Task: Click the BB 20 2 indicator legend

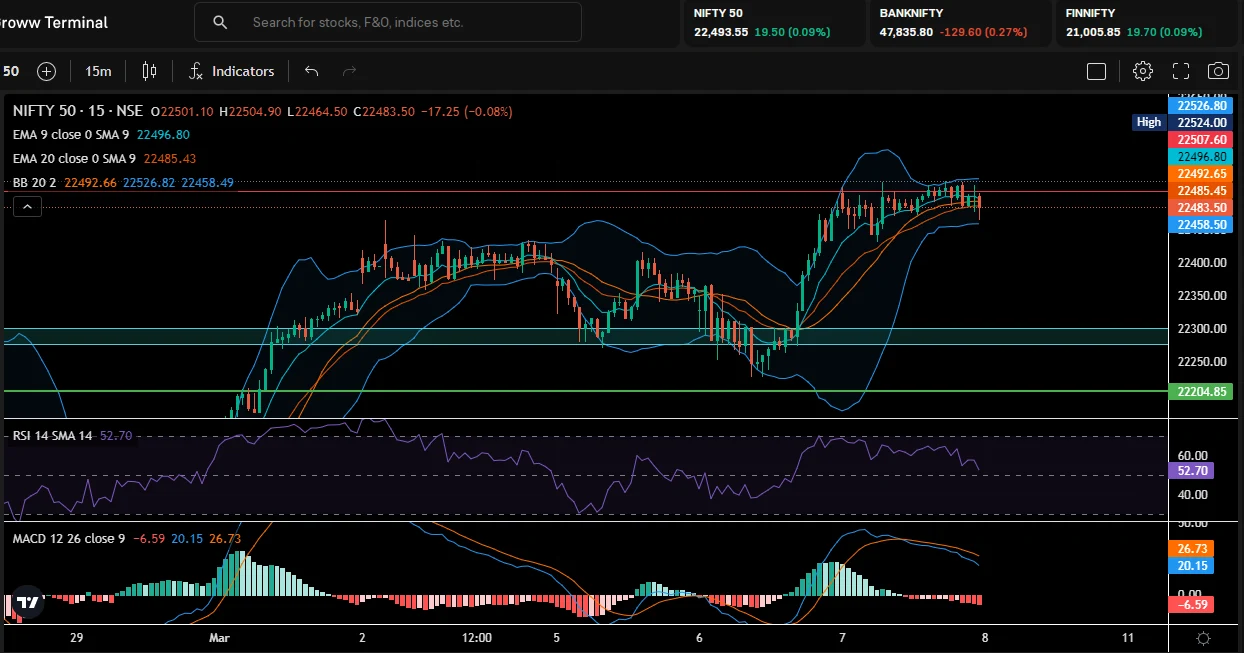Action: tap(36, 183)
